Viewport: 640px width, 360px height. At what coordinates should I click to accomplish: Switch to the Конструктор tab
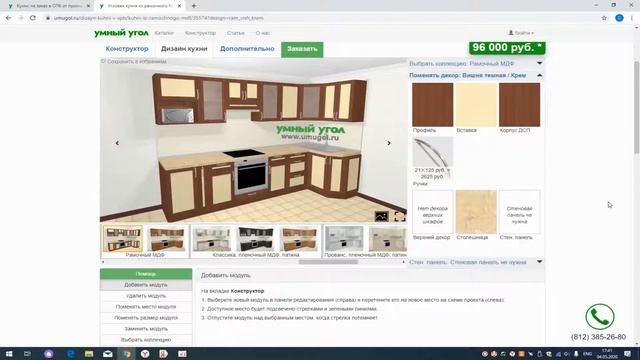coord(127,49)
